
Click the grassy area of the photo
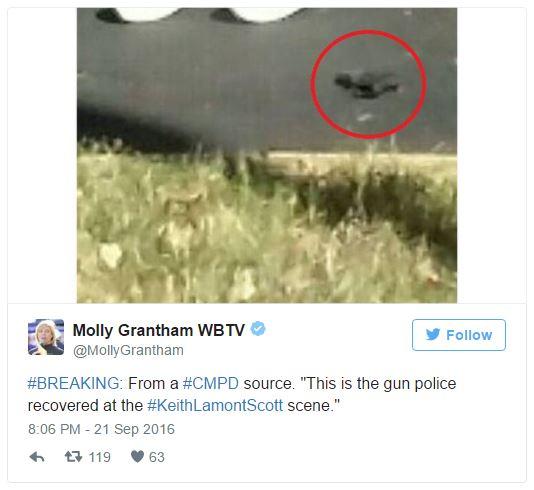(267, 228)
